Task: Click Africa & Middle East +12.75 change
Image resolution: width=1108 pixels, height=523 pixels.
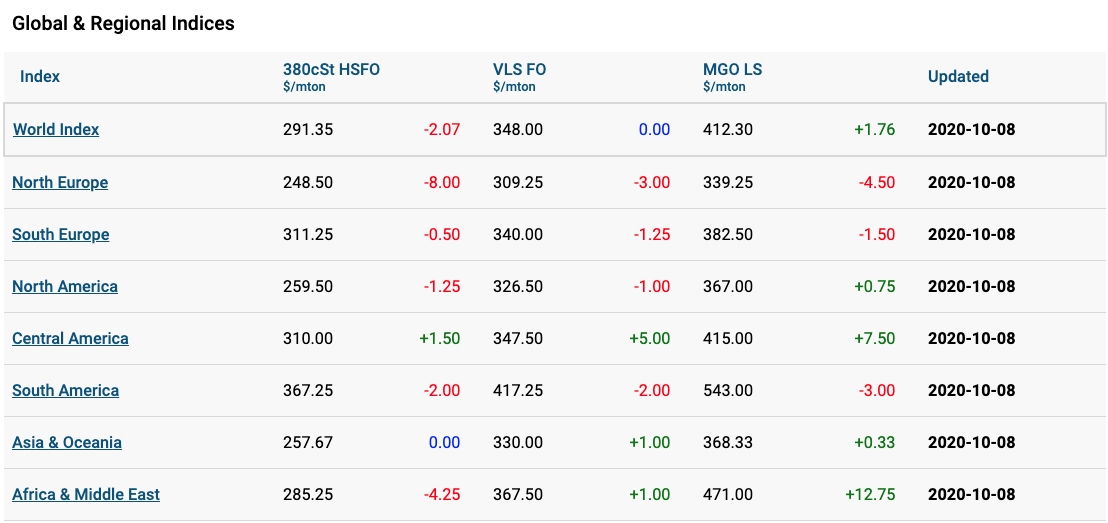Action: tap(870, 494)
